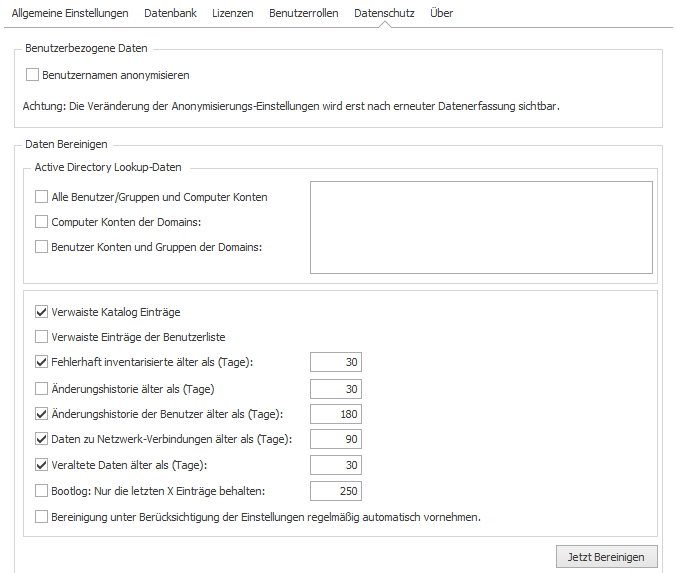The height and width of the screenshot is (573, 676).
Task: Enable Änderungshistorie älter als (Tage) checkbox
Action: click(x=41, y=389)
